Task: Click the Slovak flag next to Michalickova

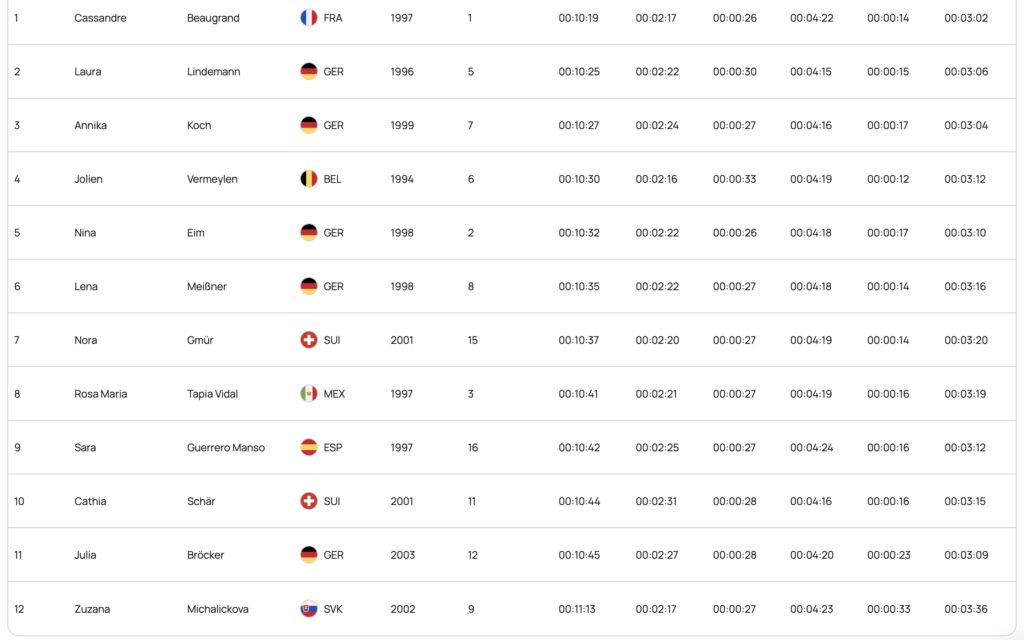Action: (309, 609)
